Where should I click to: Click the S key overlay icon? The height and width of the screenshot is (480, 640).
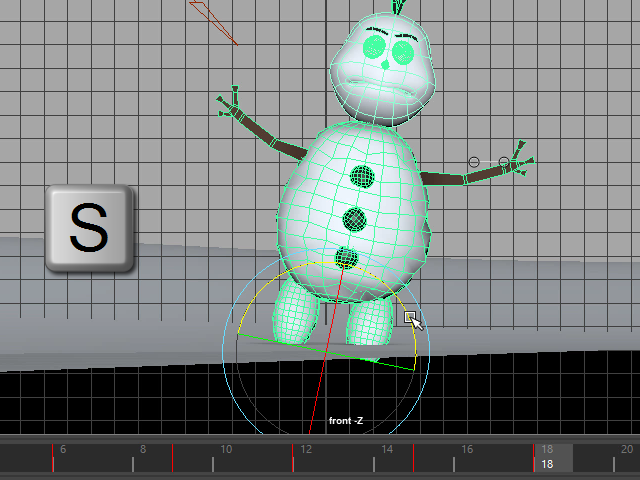pyautogui.click(x=89, y=229)
